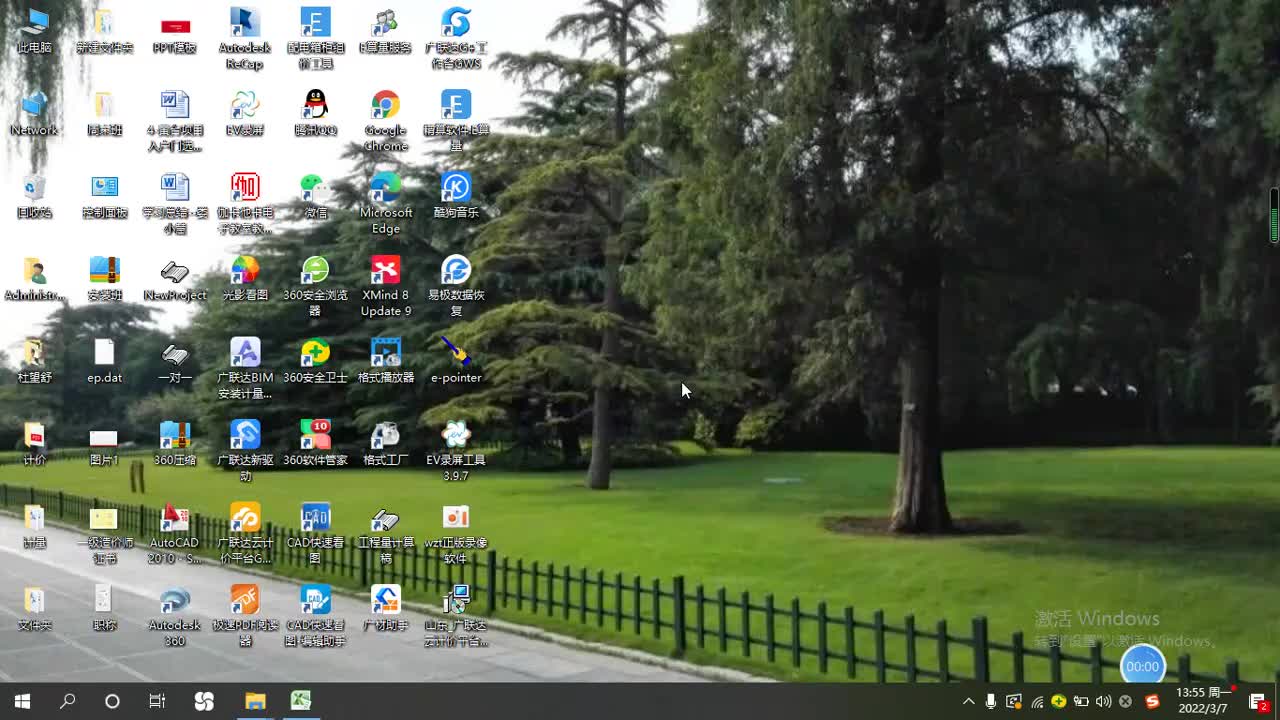Select 4-雷合项目 Word document icon

(175, 121)
